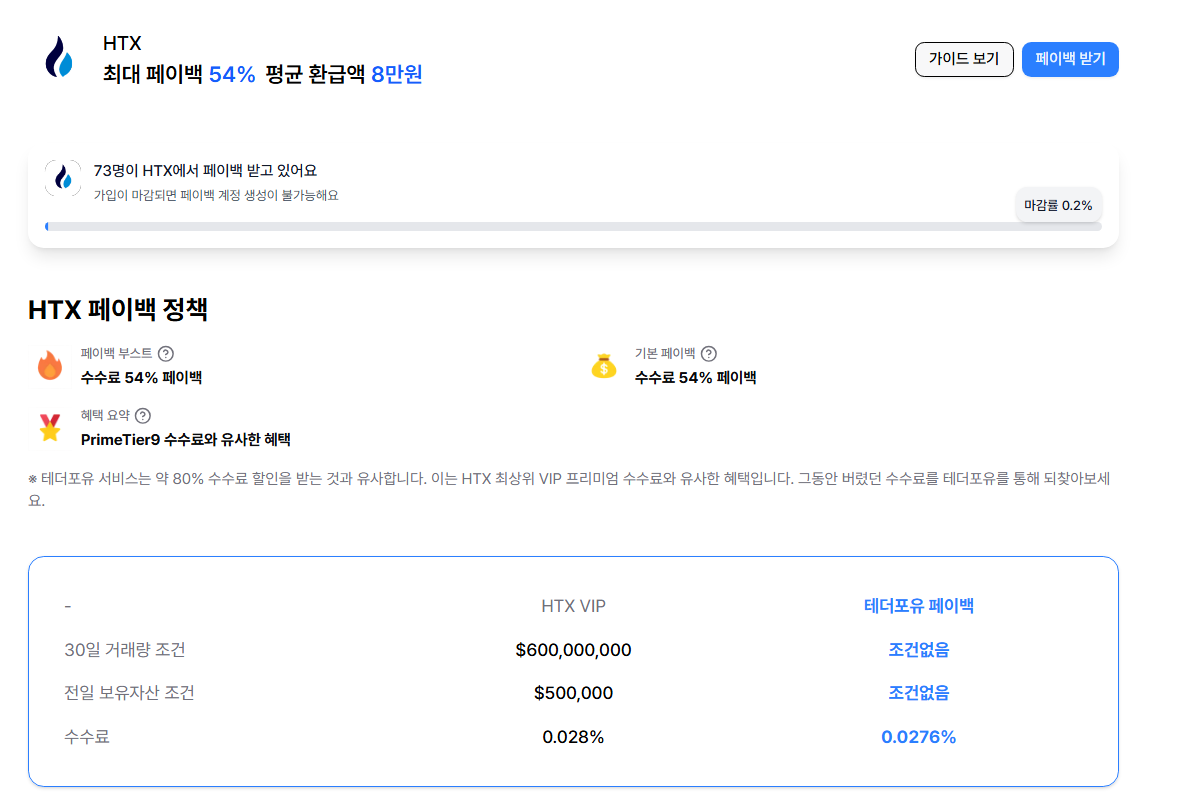Click 조건없음 in 30일 거래량 조건 row
Viewport: 1191px width, 803px height.
[x=918, y=650]
